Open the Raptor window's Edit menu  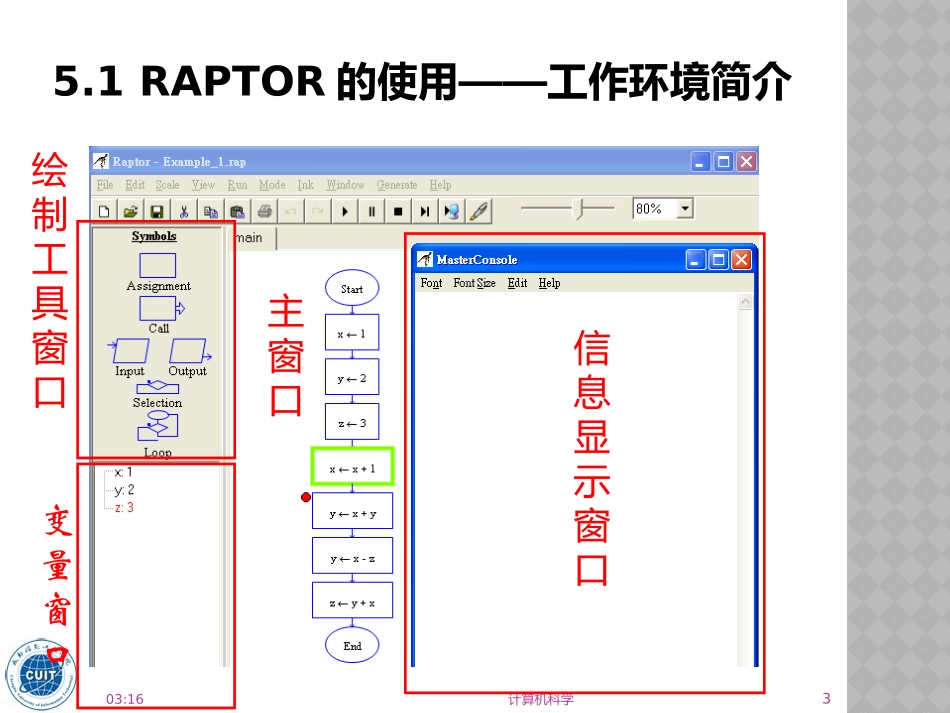[x=135, y=185]
